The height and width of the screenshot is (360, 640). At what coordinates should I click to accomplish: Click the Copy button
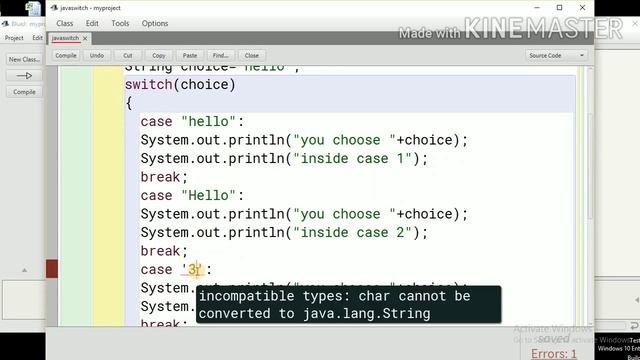158,56
